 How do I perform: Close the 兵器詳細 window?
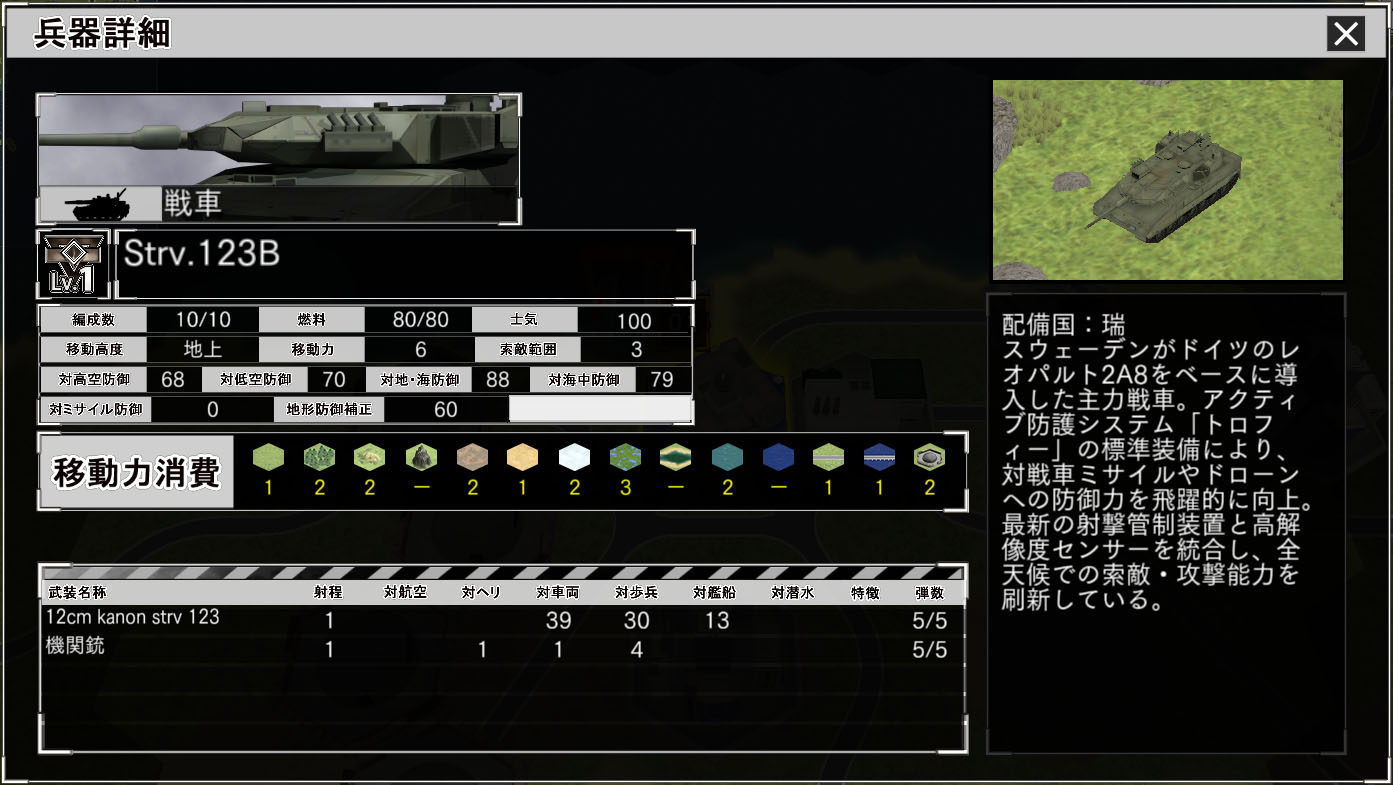(x=1346, y=34)
